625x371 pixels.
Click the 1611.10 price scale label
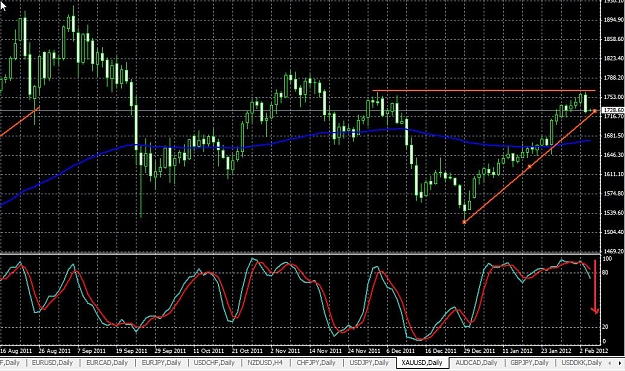[x=613, y=174]
